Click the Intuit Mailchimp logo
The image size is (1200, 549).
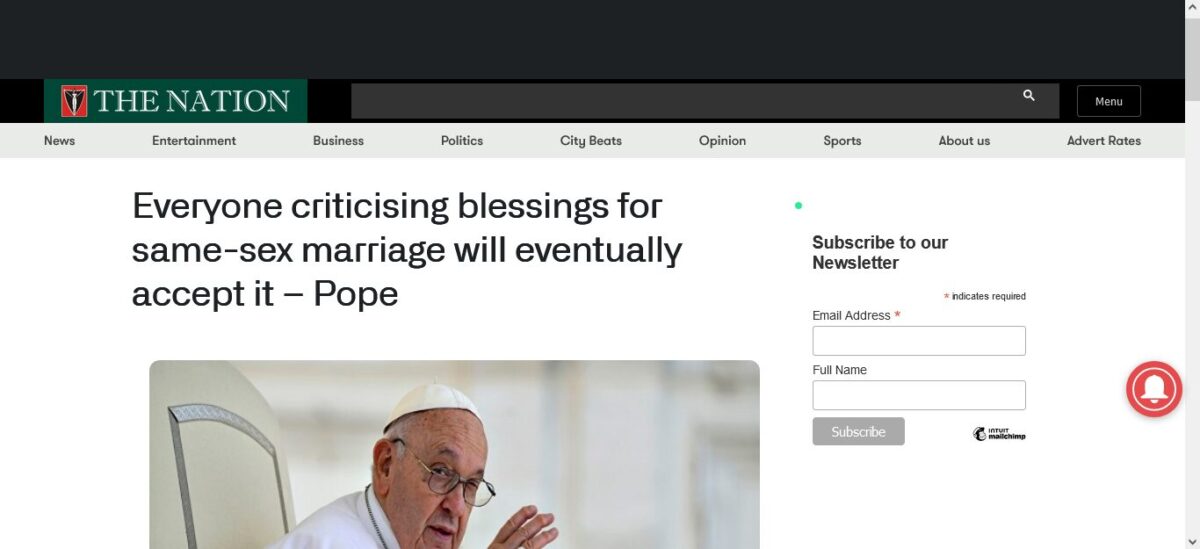[999, 434]
